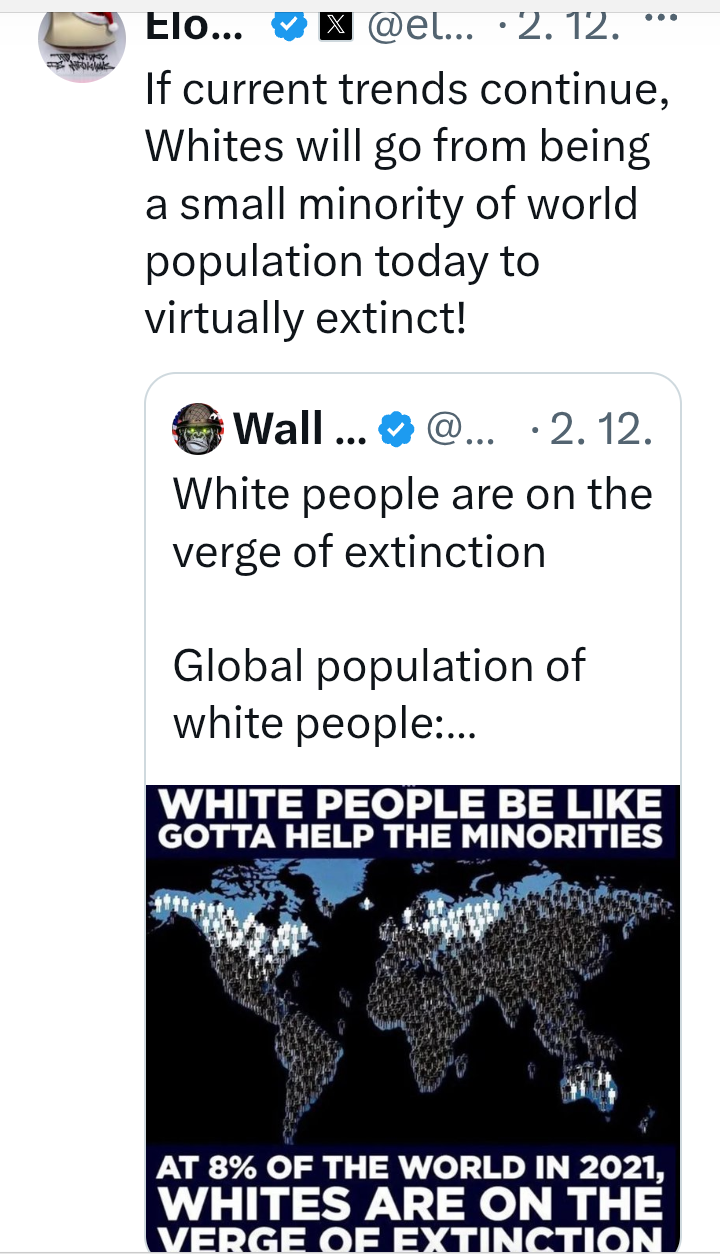This screenshot has height=1254, width=720.
Task: Click the "If current trends continue" post text
Action: pyautogui.click(x=407, y=89)
